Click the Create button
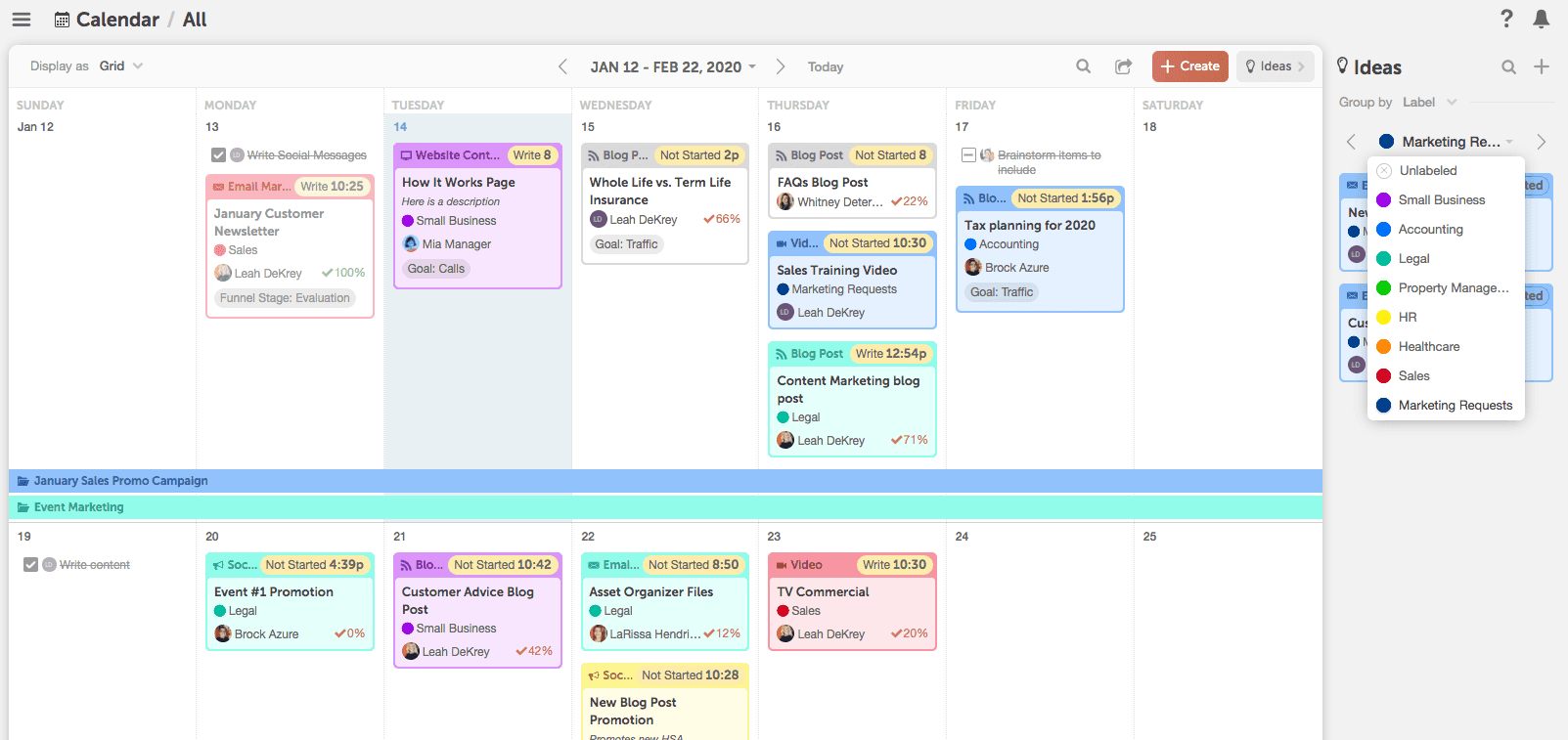The height and width of the screenshot is (740, 1568). pos(1190,66)
